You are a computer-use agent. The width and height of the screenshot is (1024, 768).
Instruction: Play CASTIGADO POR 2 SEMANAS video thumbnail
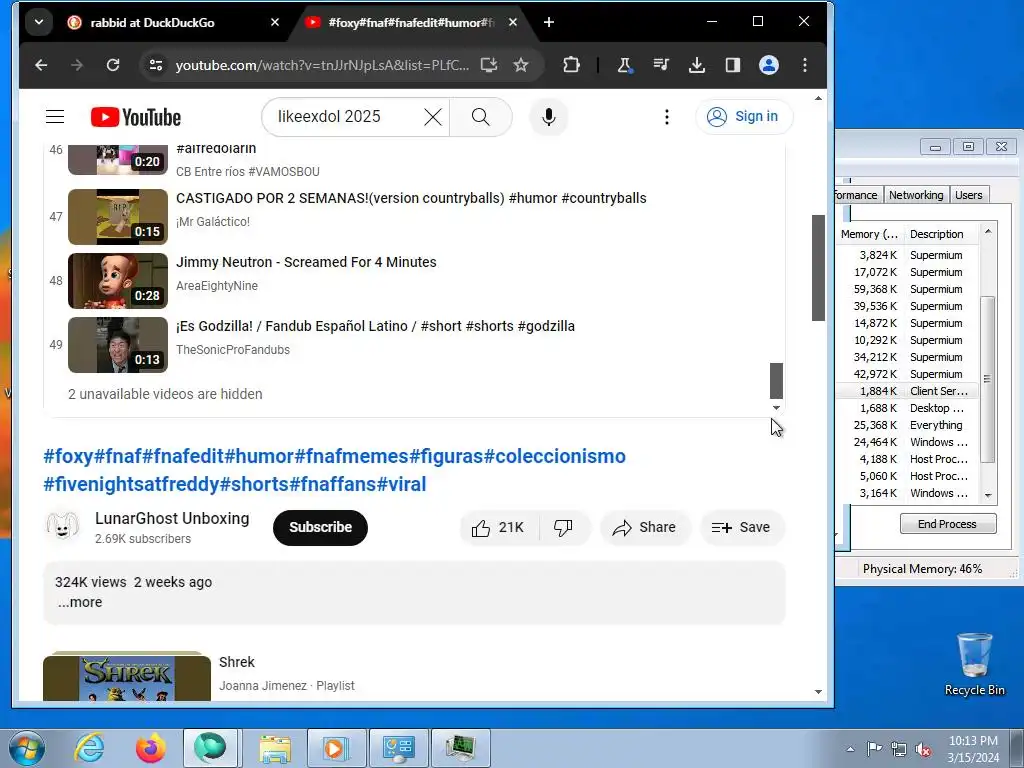[118, 217]
